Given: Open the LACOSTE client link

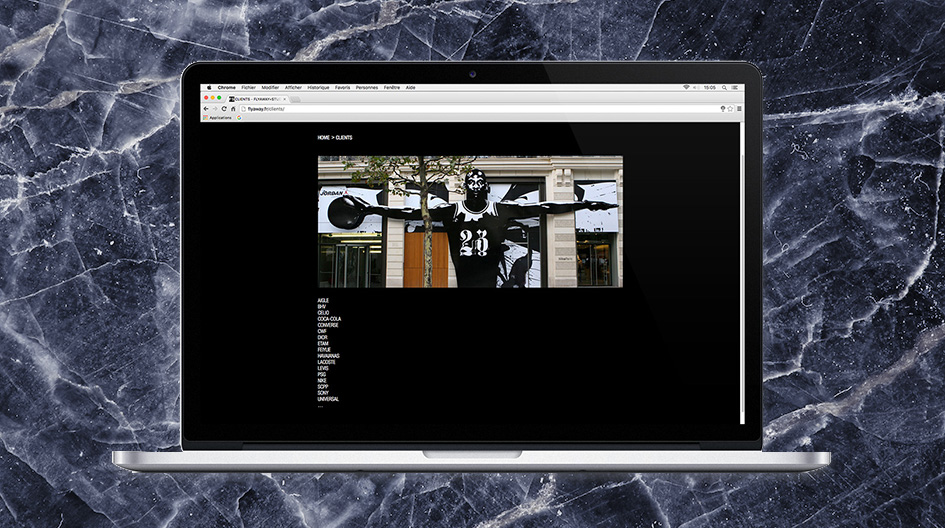Looking at the screenshot, I should coord(326,362).
